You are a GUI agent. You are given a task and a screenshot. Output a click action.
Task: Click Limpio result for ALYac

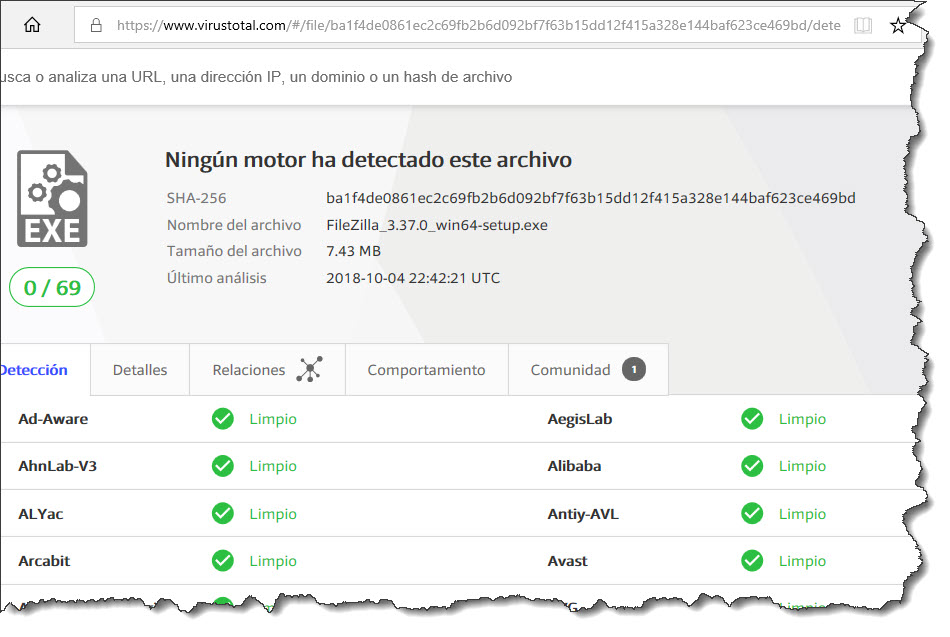[273, 514]
